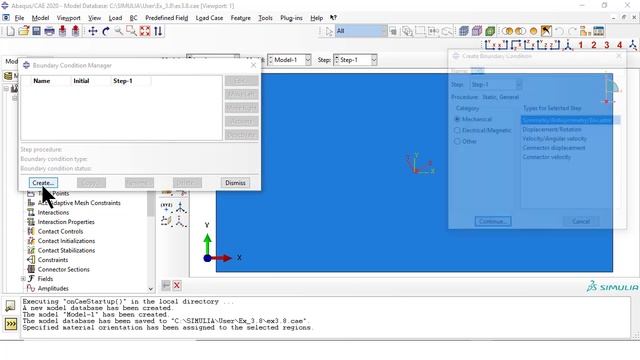Click the red X cancel procedure icon
This screenshot has width=640, height=360.
pyautogui.click(x=177, y=285)
